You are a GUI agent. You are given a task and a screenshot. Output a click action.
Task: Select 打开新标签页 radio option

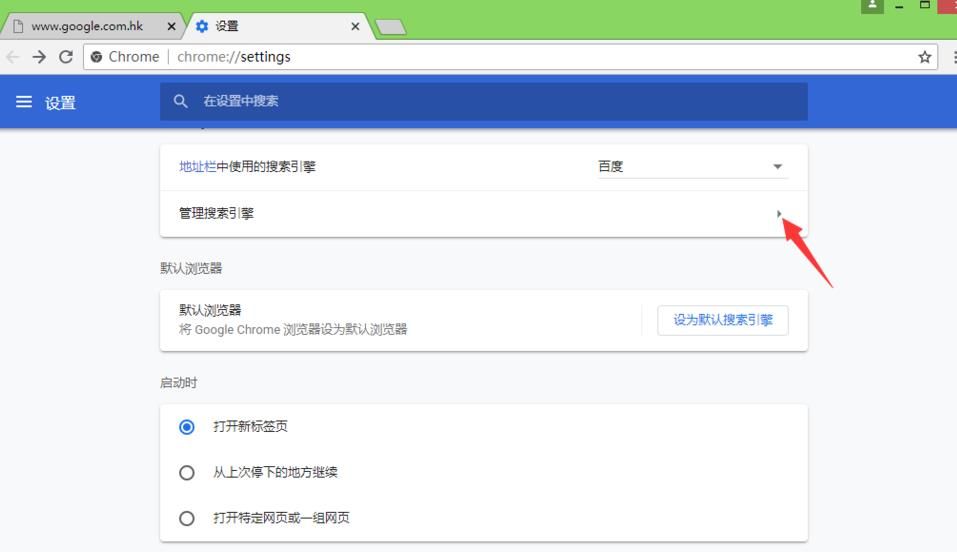[x=187, y=427]
